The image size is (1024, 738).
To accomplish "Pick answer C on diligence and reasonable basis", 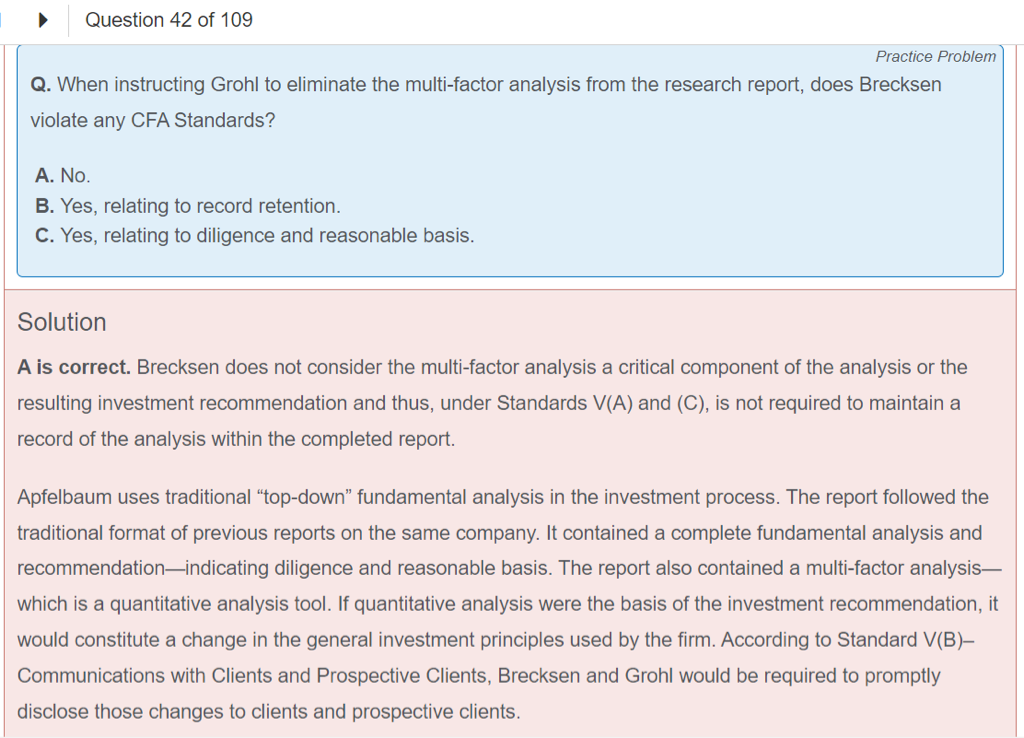I will [x=255, y=236].
